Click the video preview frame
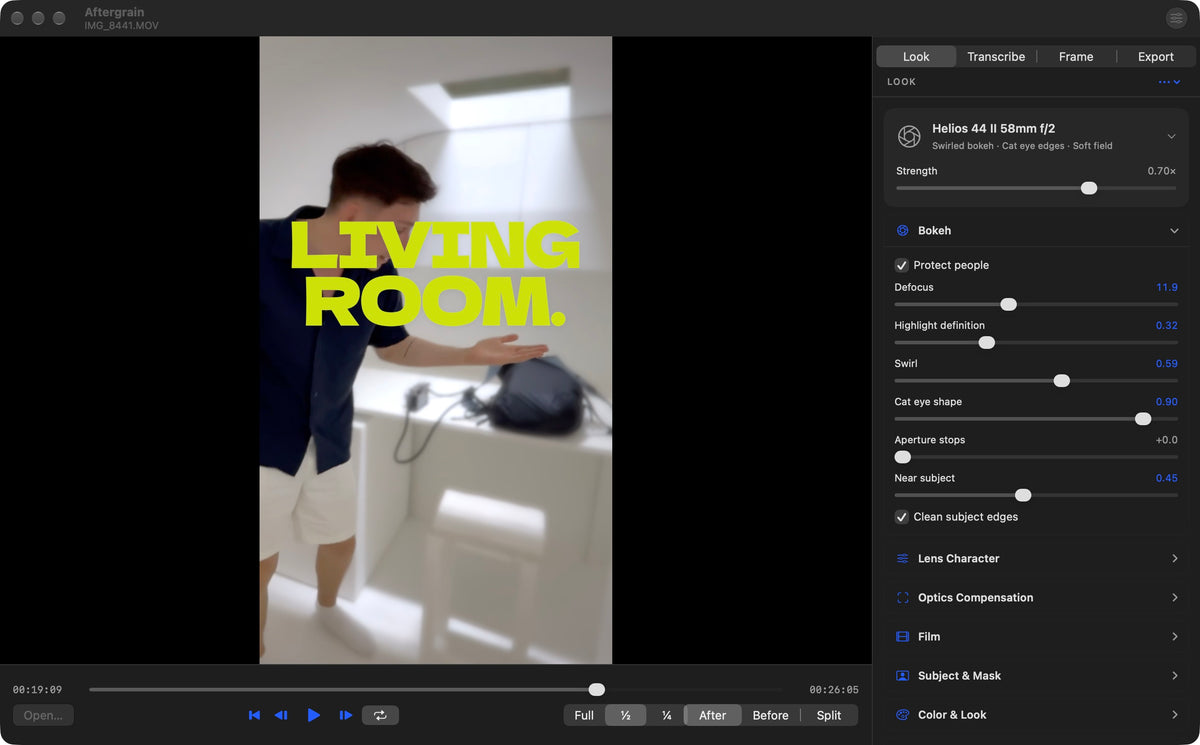 (x=436, y=350)
